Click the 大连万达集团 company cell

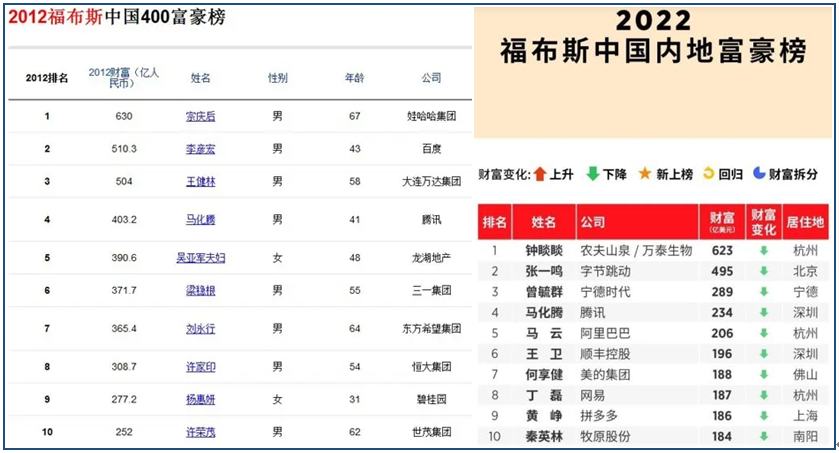[431, 181]
